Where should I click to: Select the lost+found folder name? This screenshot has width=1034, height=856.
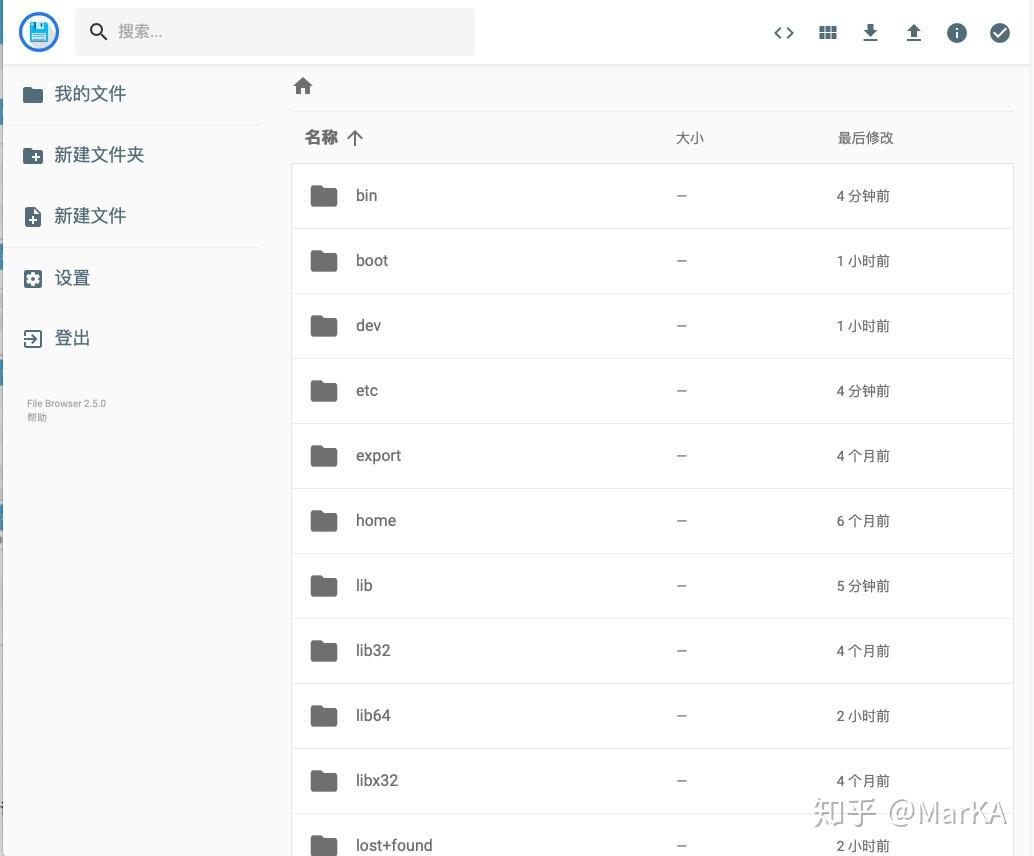(x=394, y=845)
